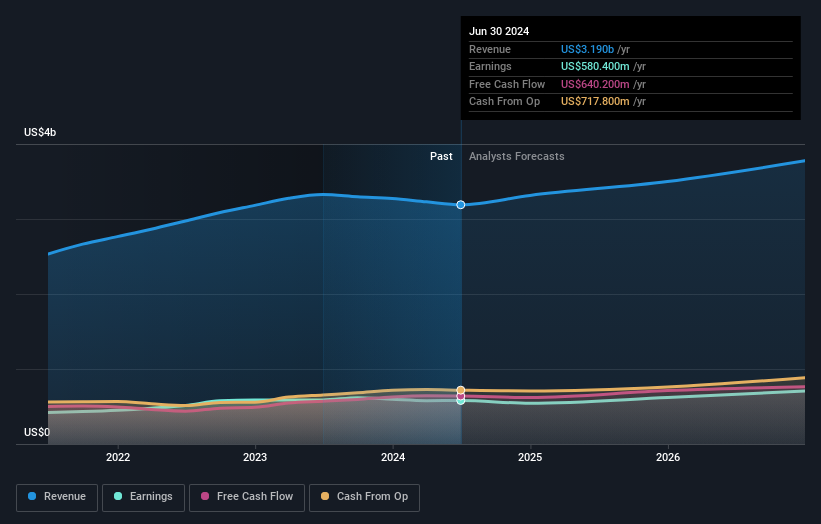Toggle the Cash From Op legend series

pyautogui.click(x=364, y=497)
